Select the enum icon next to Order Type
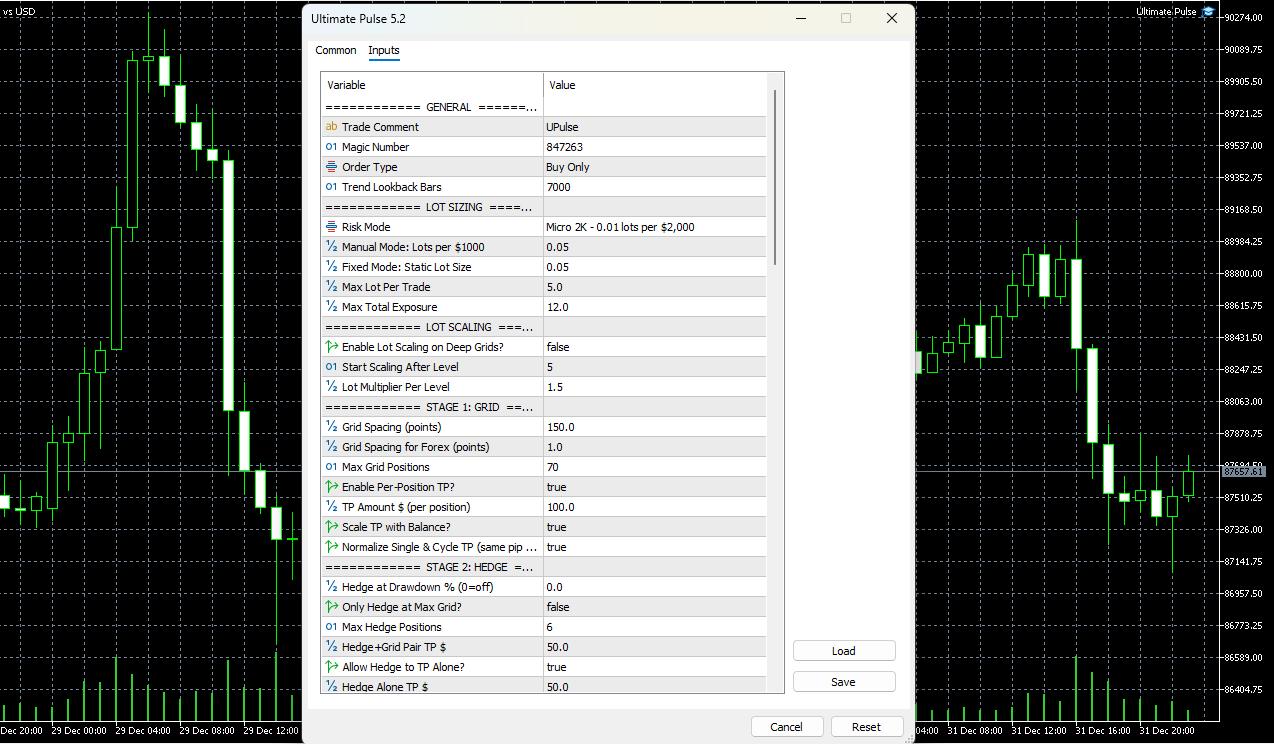Screen dimensions: 1274x744 point(331,167)
